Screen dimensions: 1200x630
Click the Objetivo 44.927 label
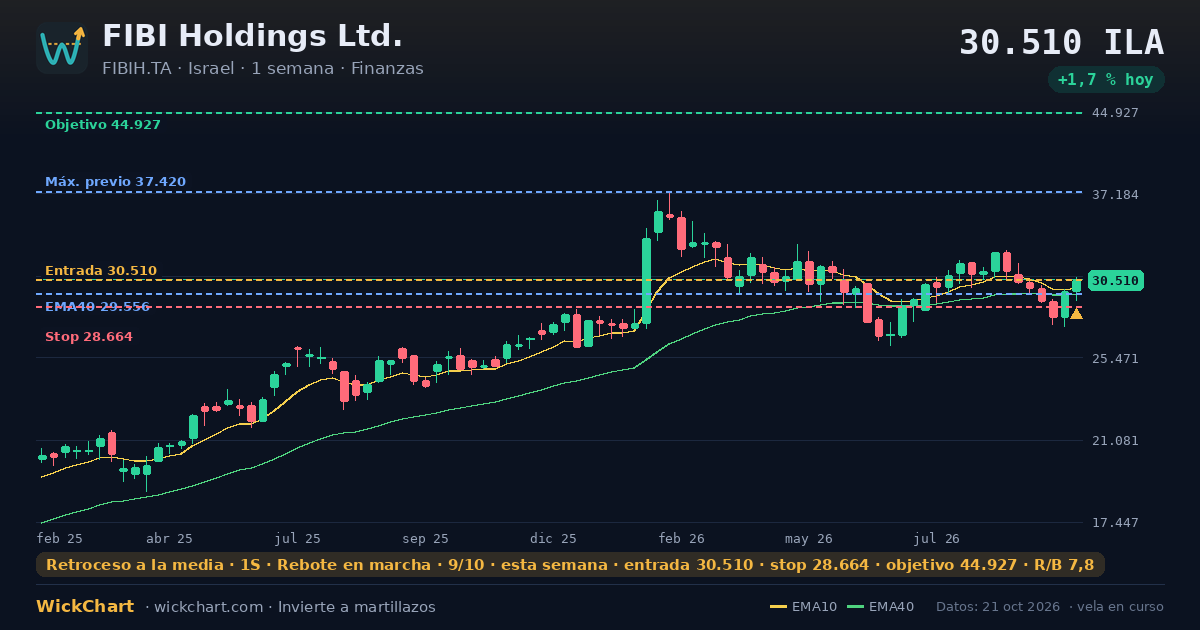click(x=103, y=125)
